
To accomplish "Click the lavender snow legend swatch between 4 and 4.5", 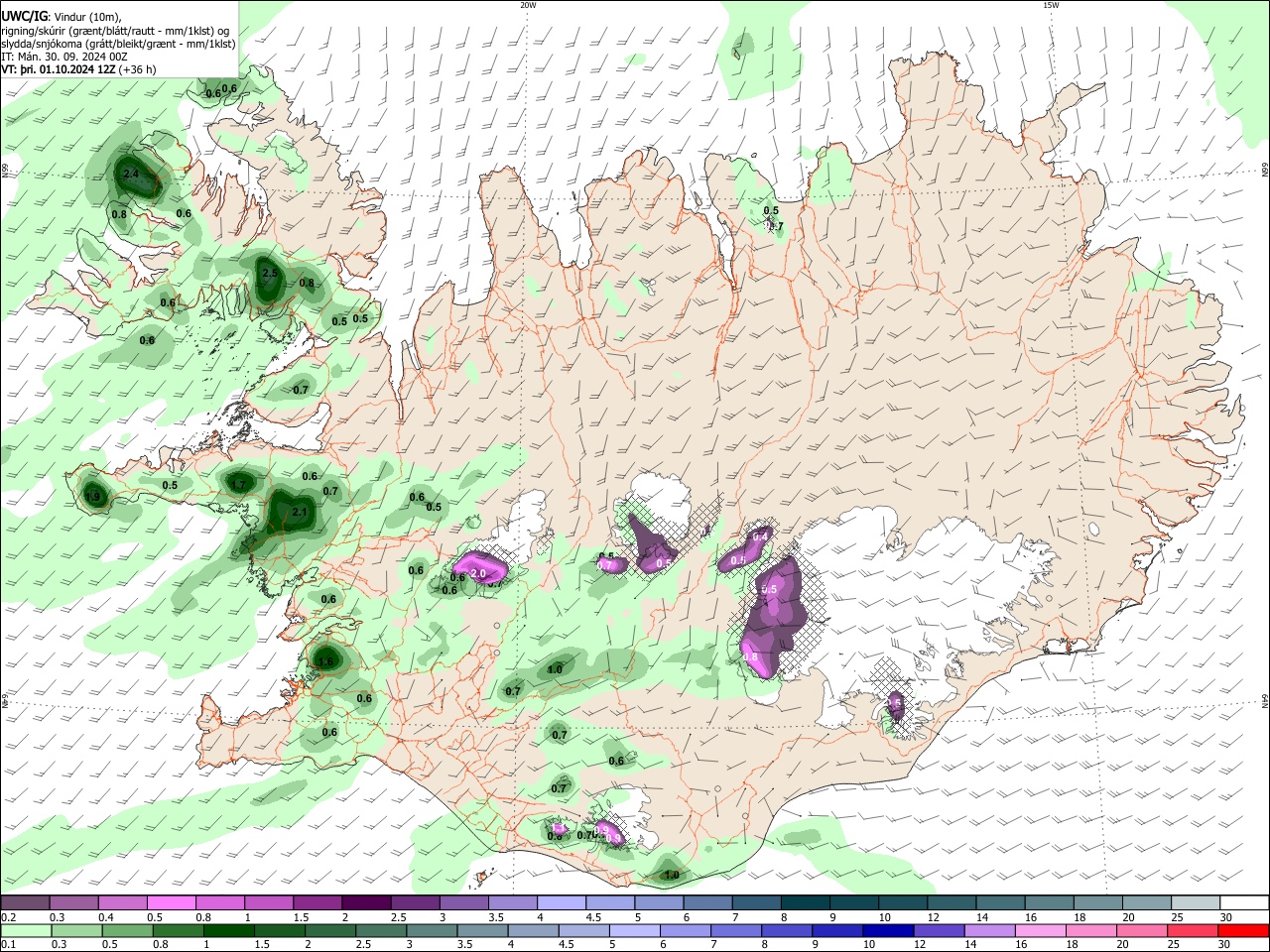I will tap(560, 903).
